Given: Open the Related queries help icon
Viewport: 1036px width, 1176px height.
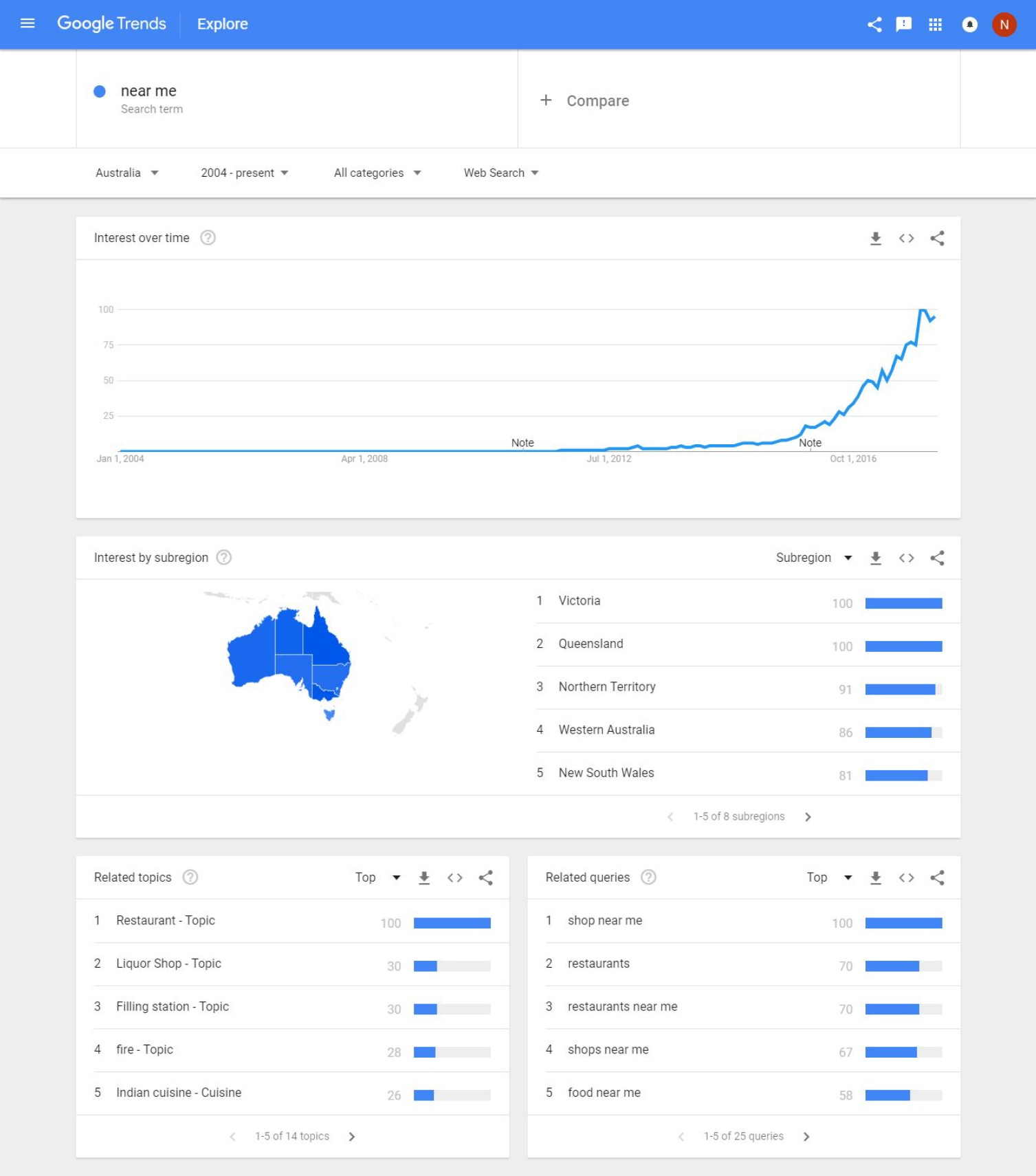Looking at the screenshot, I should click(x=648, y=878).
